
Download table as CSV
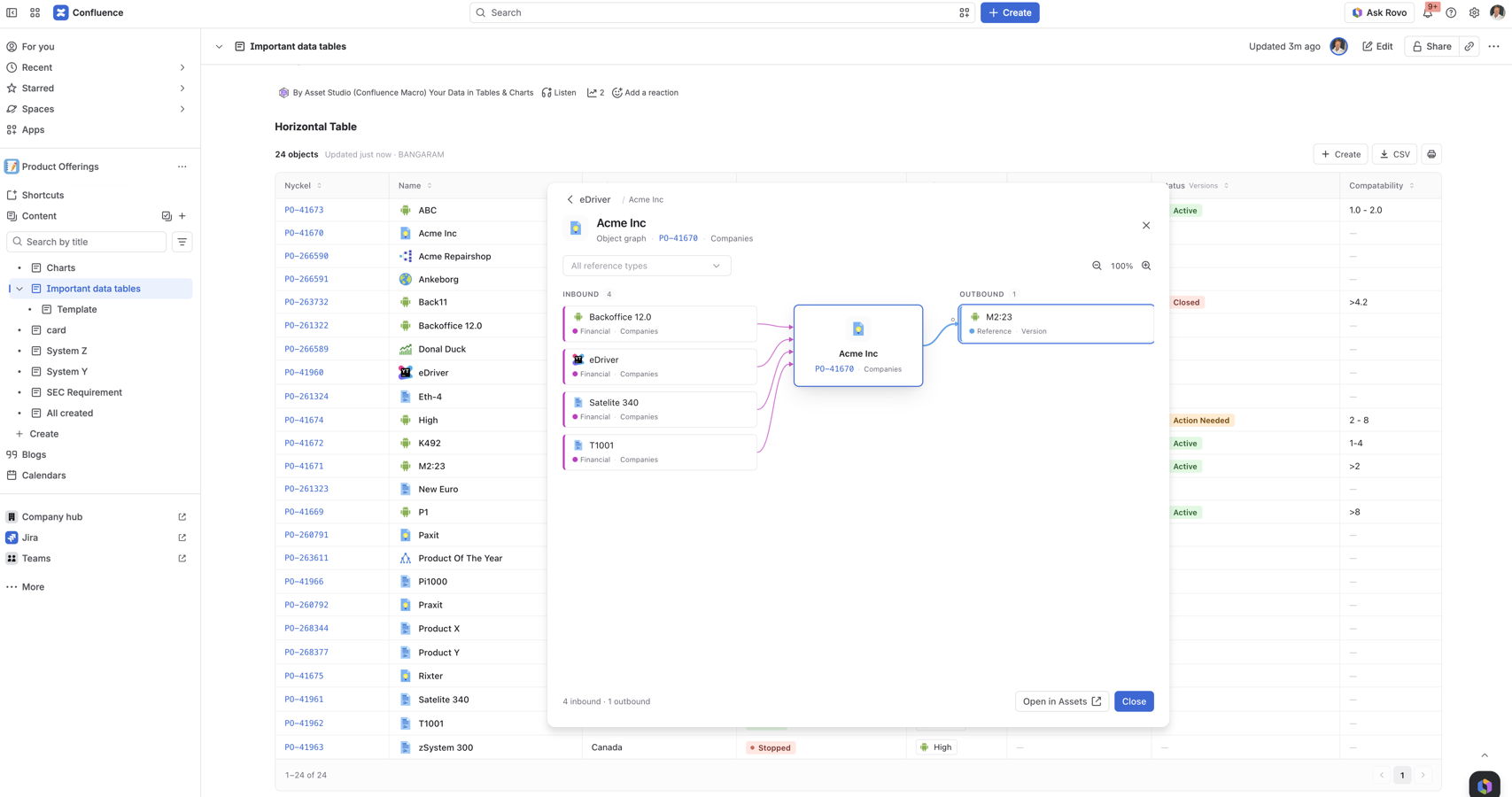(x=1394, y=154)
